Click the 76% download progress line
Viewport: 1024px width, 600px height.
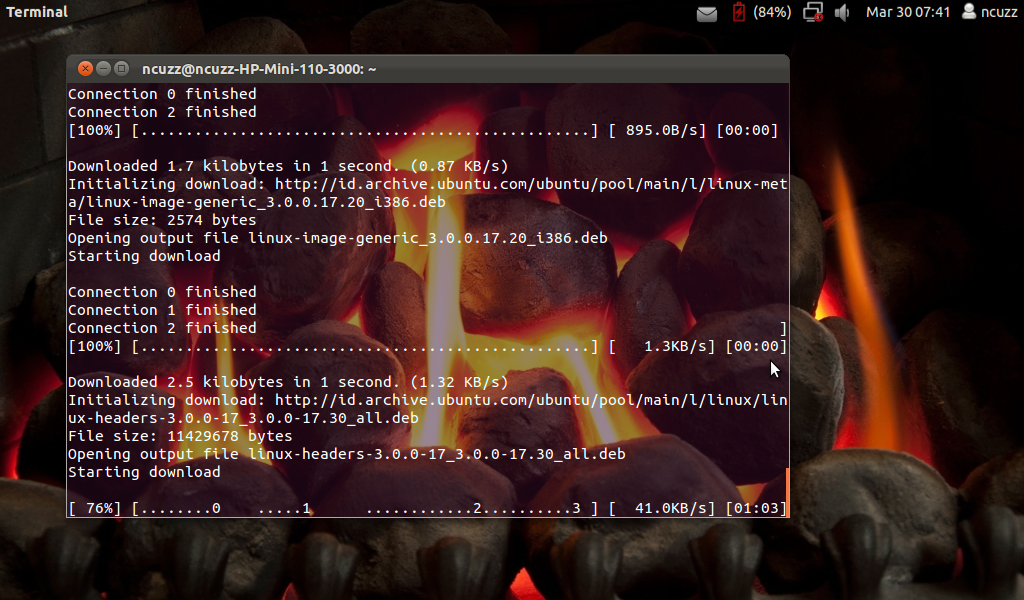click(427, 508)
